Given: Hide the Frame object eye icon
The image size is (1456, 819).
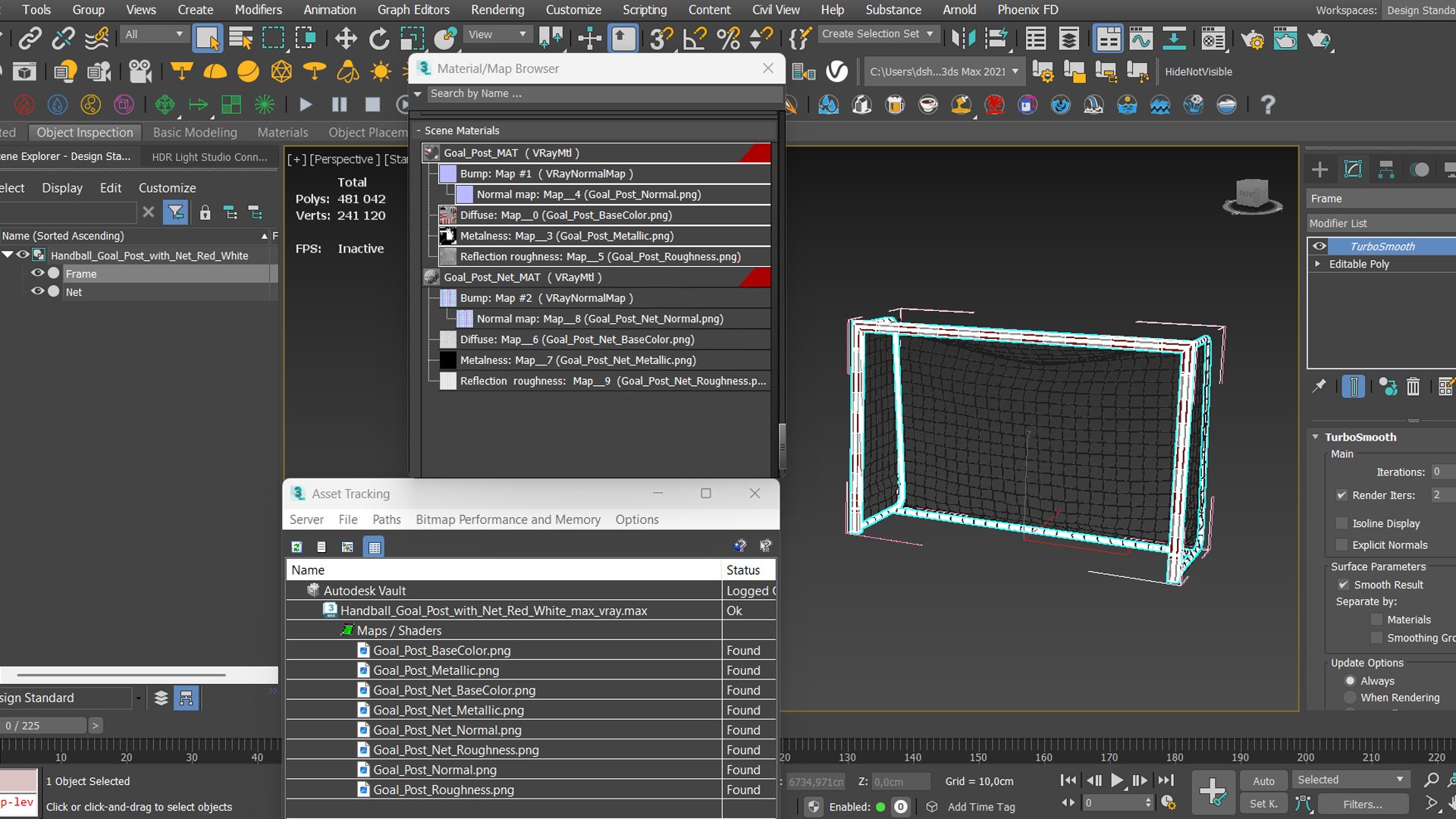Looking at the screenshot, I should tap(37, 273).
